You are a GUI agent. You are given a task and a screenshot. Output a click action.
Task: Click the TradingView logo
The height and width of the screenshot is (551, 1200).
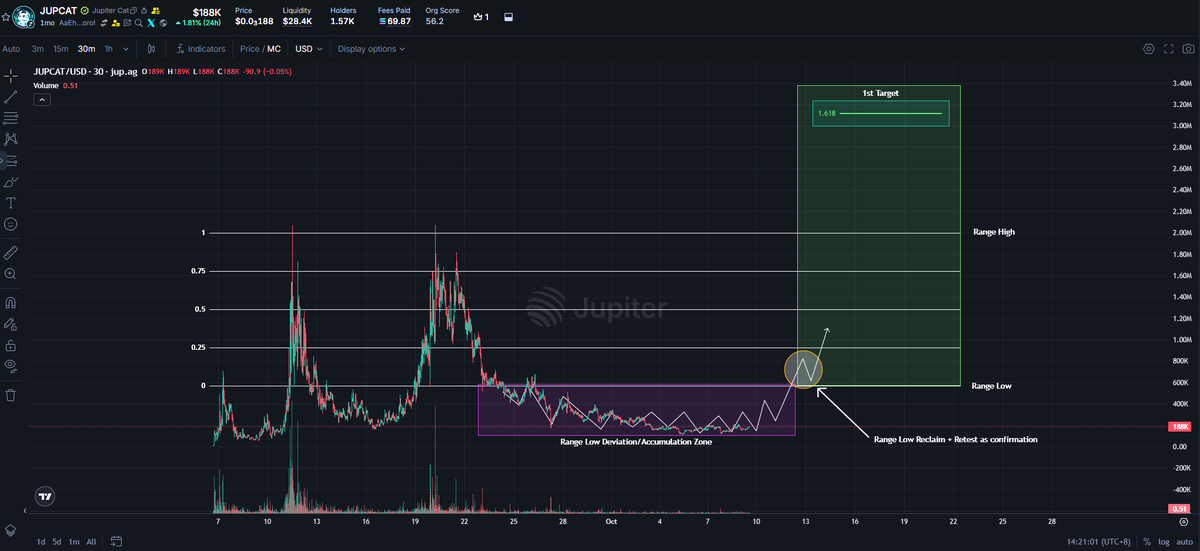click(x=45, y=494)
